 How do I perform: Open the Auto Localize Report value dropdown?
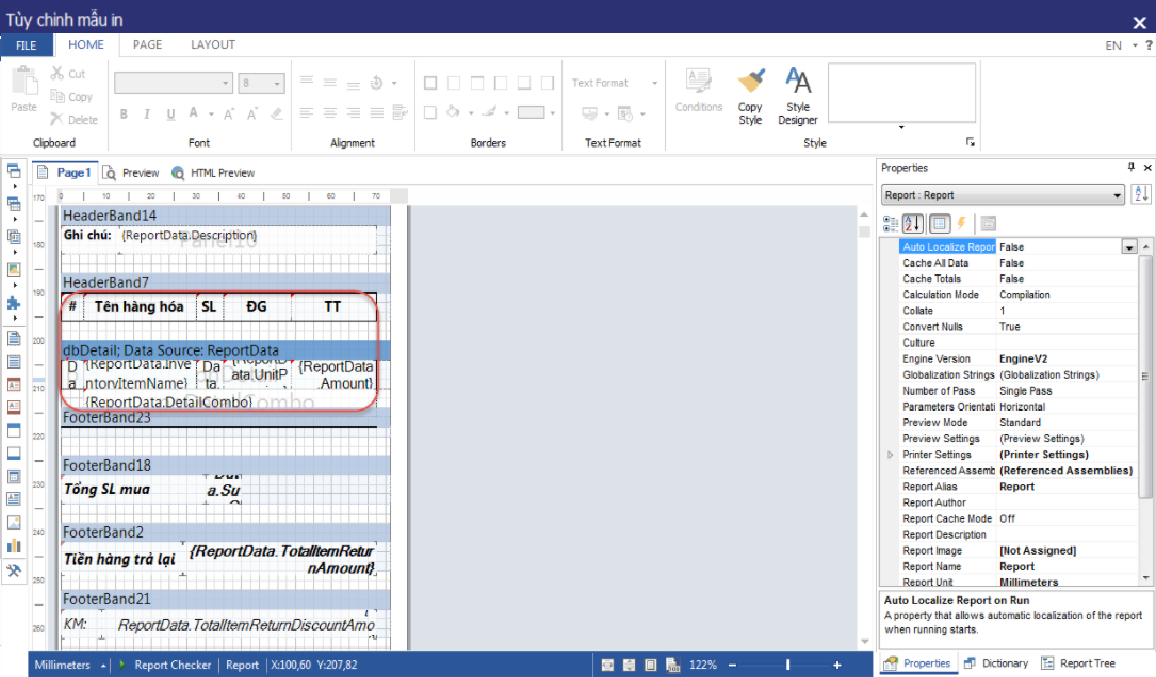click(x=1129, y=247)
